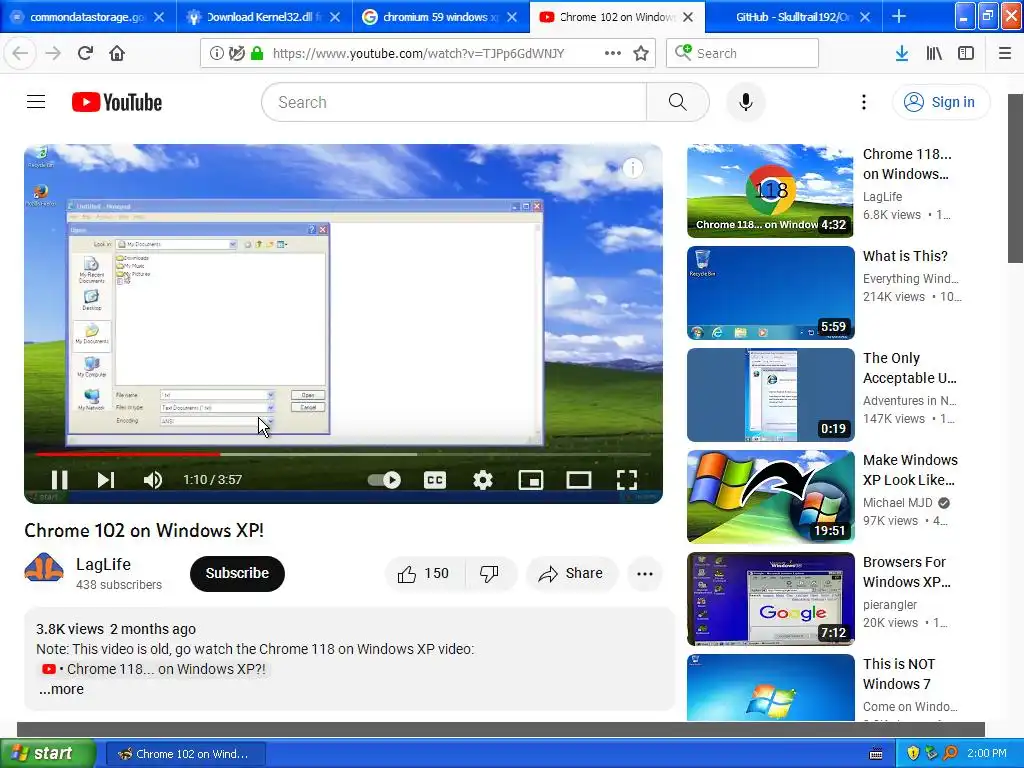This screenshot has width=1024, height=768.
Task: Click the YouTube search magnifier button
Action: 678,102
